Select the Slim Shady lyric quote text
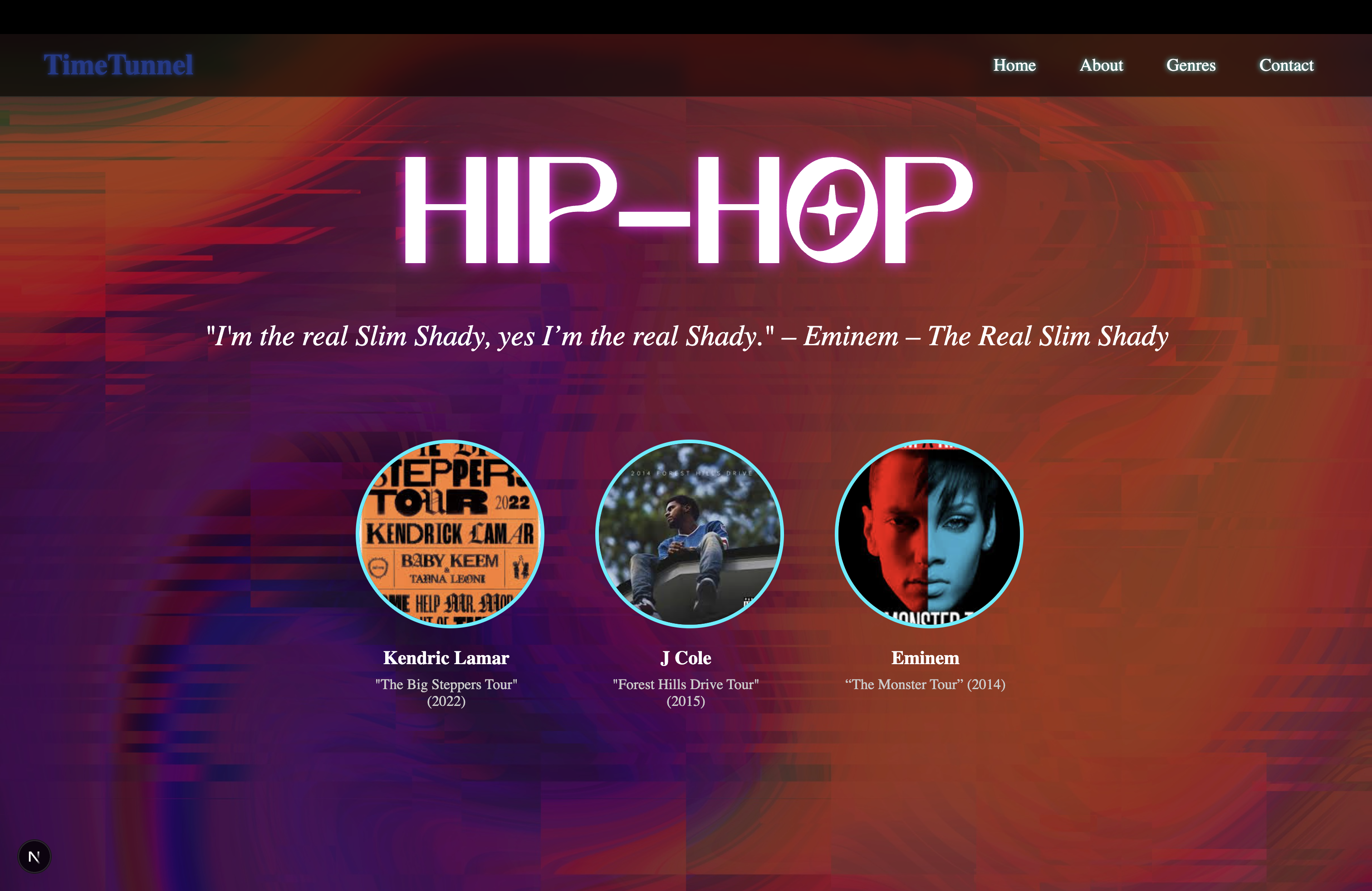 coord(490,336)
